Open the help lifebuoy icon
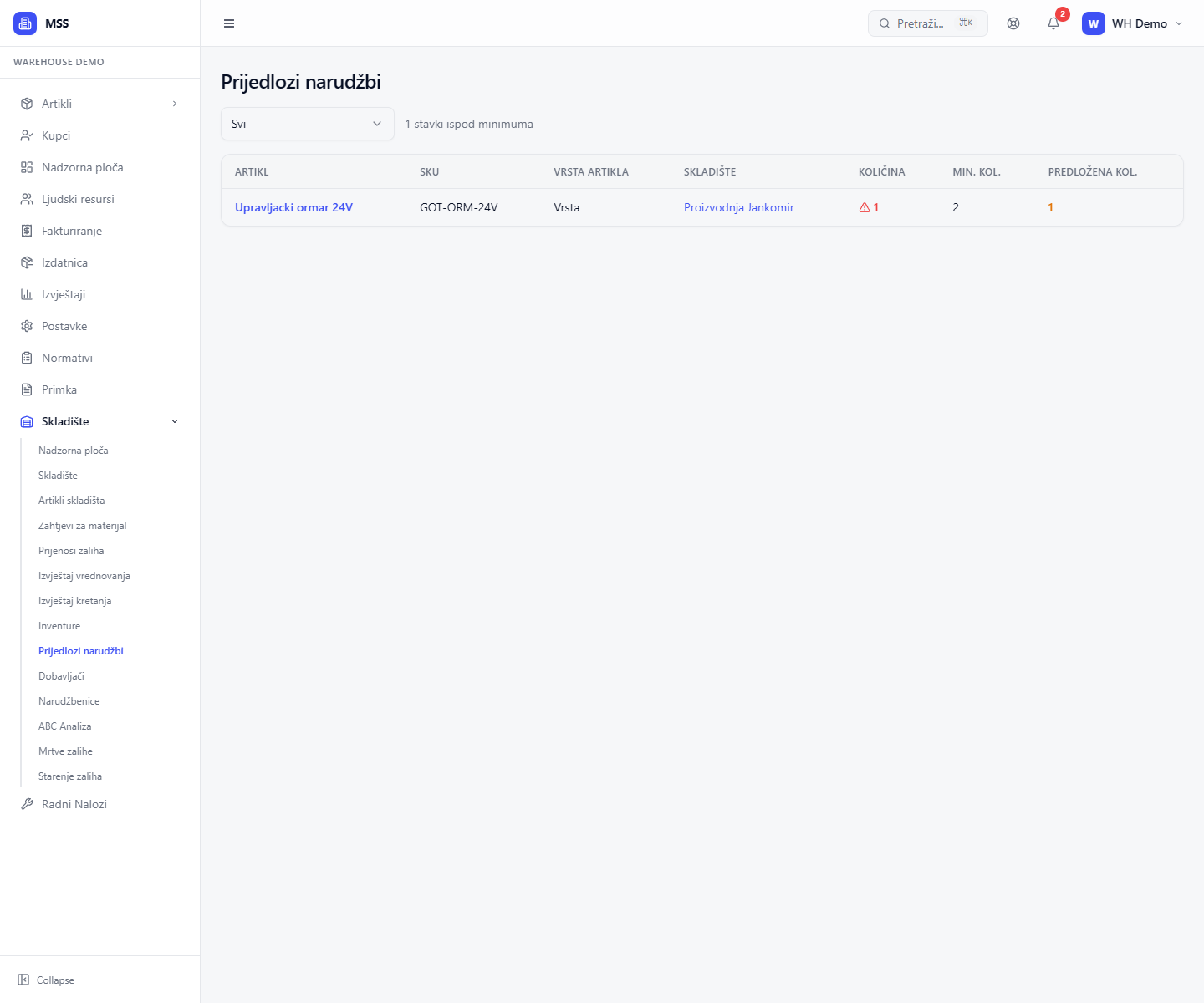This screenshot has width=1204, height=1003. click(x=1013, y=23)
